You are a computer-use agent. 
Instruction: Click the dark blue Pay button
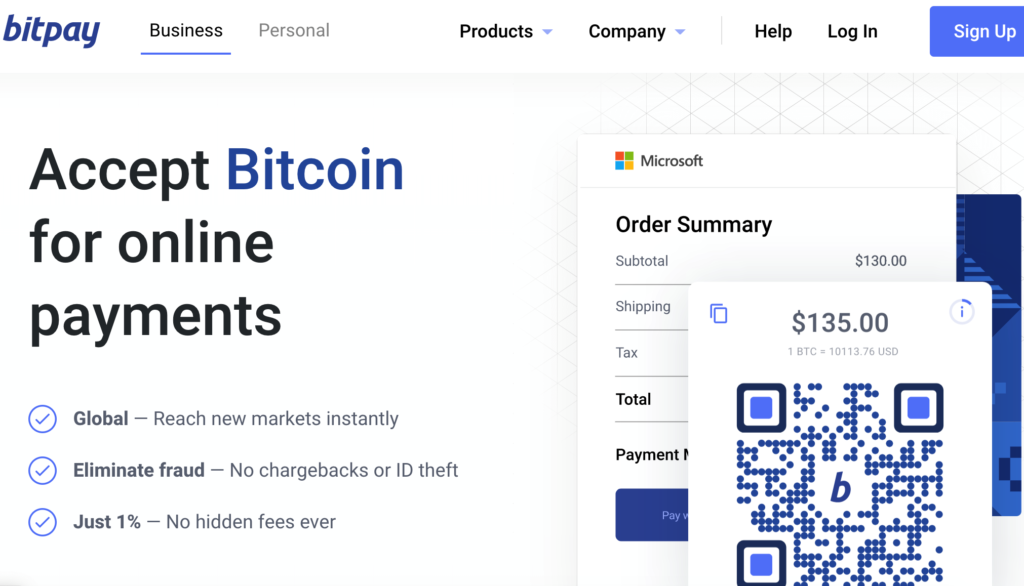click(x=652, y=515)
